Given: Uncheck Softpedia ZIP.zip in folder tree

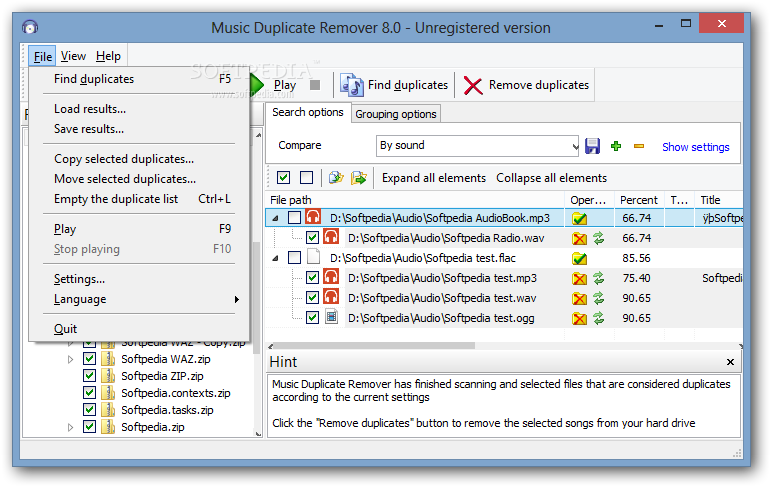Looking at the screenshot, I should pos(89,376).
